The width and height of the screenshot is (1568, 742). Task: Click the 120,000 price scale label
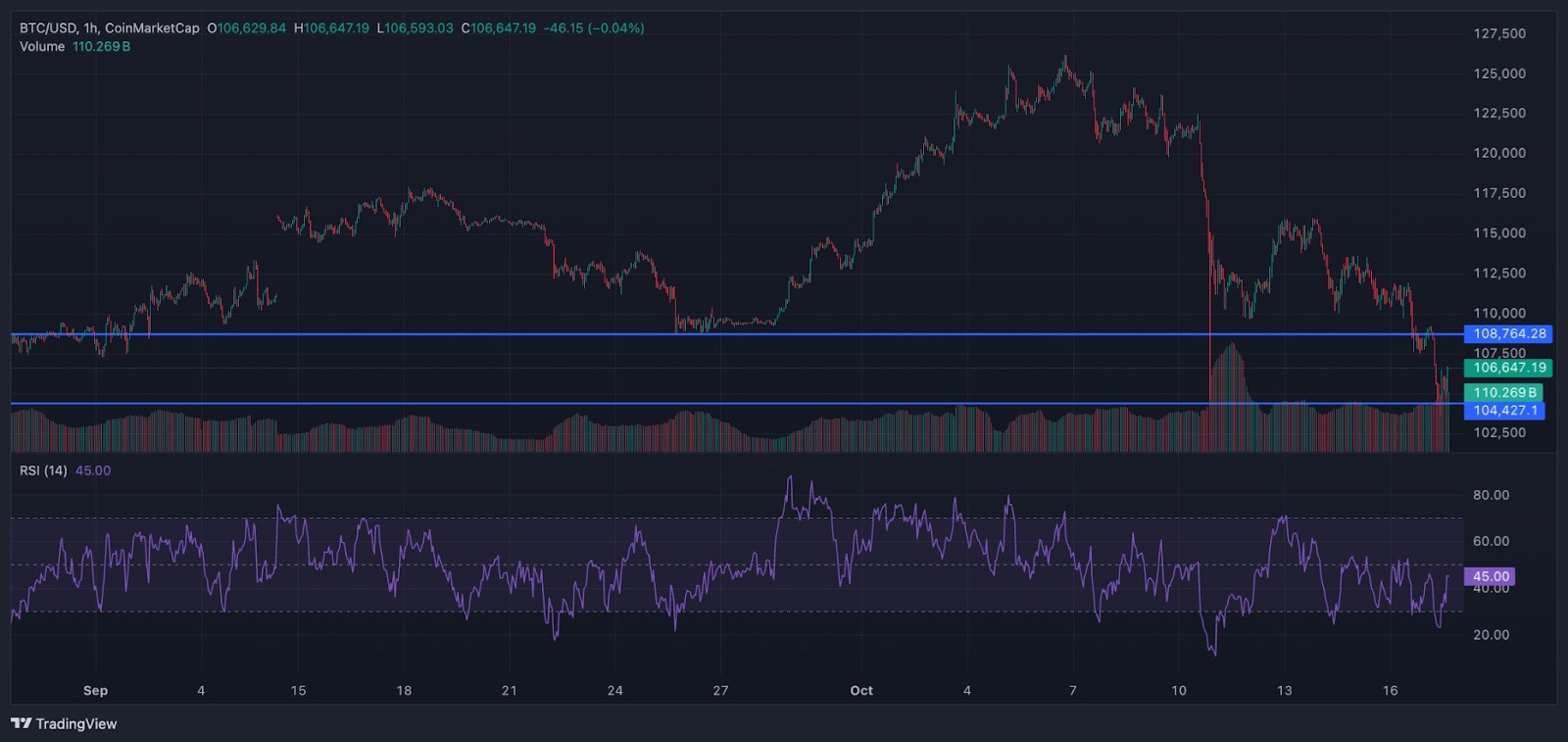click(x=1499, y=153)
